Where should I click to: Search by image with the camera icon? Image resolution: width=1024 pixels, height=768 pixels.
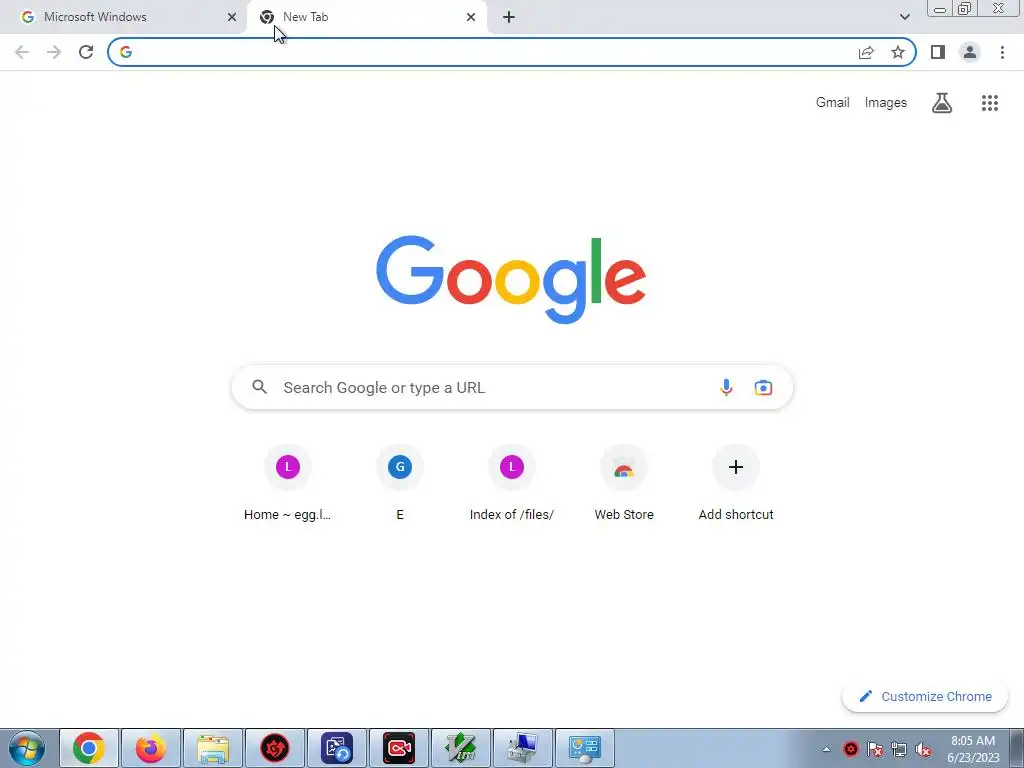(x=763, y=387)
